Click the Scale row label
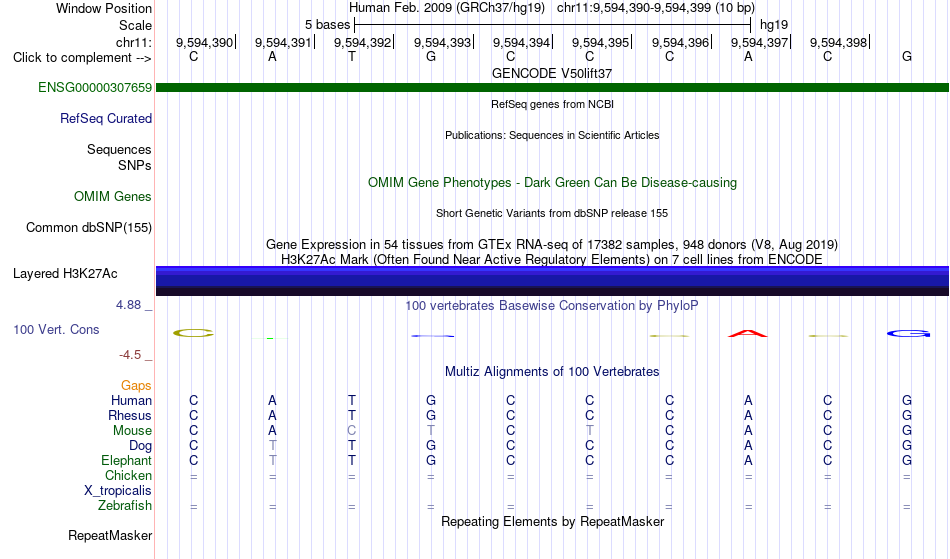The width and height of the screenshot is (950, 559). click(x=135, y=25)
